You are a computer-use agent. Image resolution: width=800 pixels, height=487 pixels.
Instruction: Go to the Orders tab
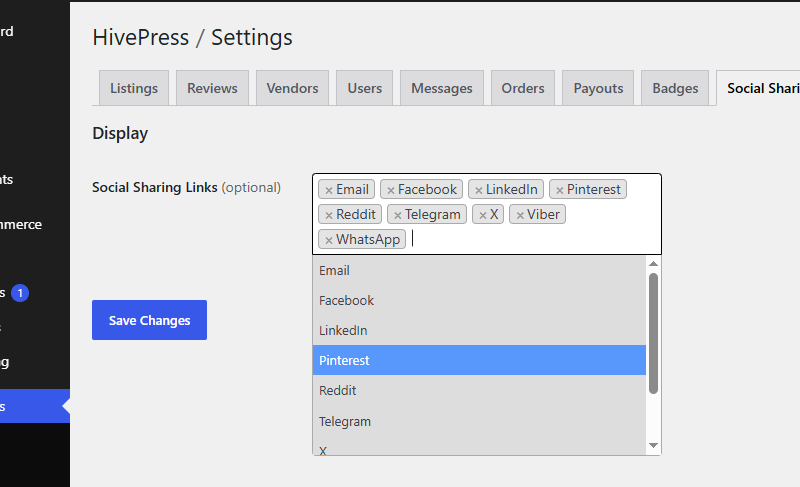523,88
